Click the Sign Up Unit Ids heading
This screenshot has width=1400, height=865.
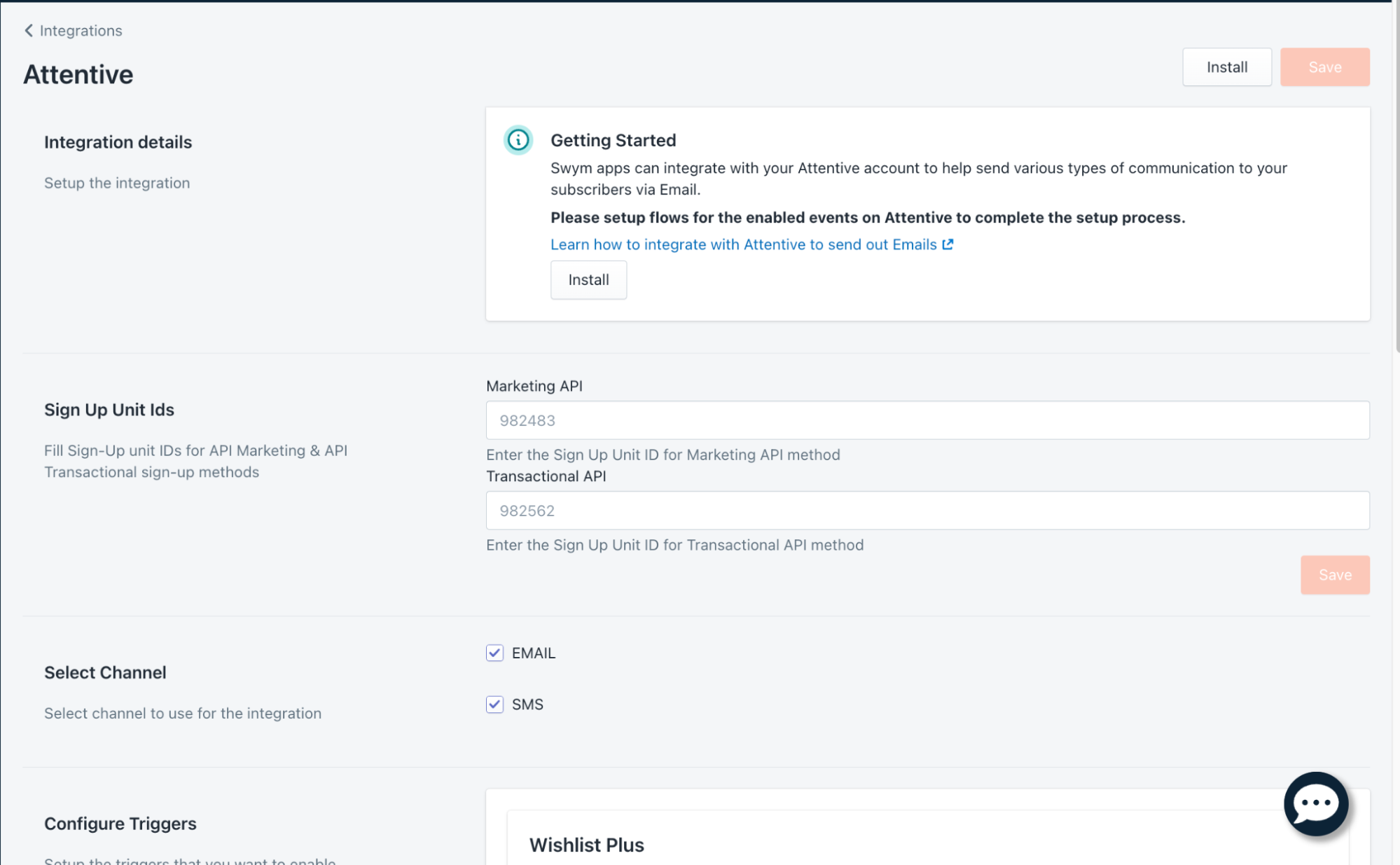tap(109, 410)
